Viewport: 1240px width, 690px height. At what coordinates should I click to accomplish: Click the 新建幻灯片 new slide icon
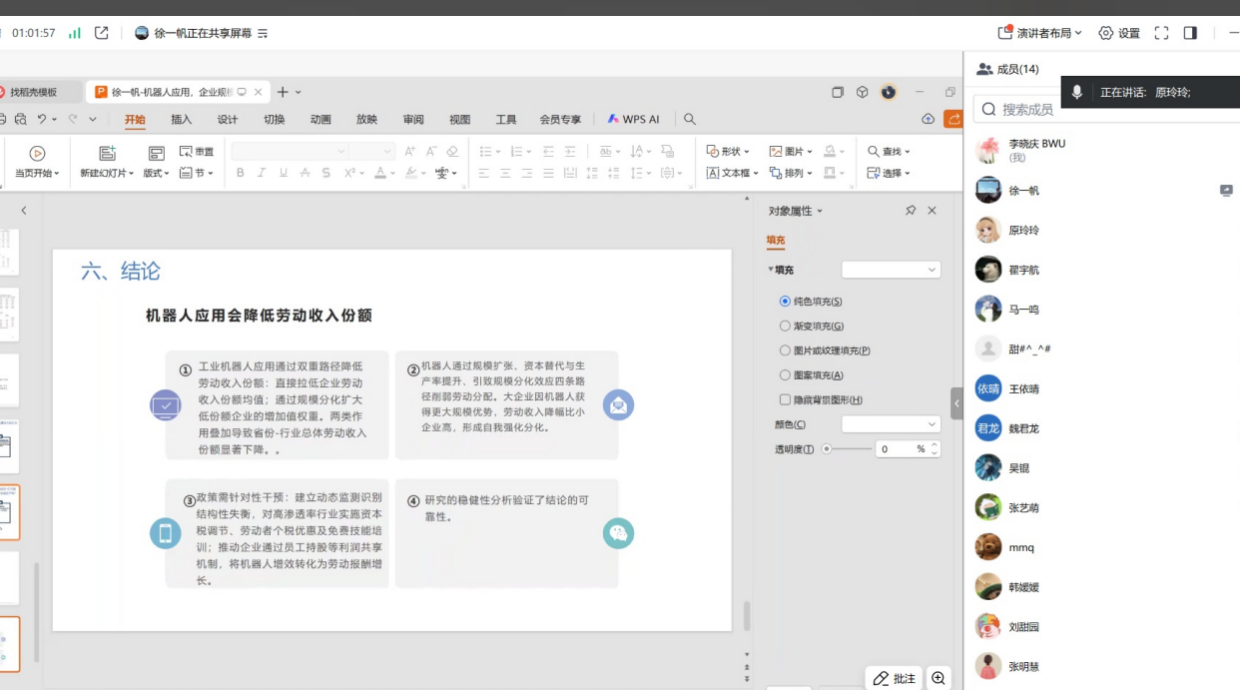pyautogui.click(x=107, y=153)
